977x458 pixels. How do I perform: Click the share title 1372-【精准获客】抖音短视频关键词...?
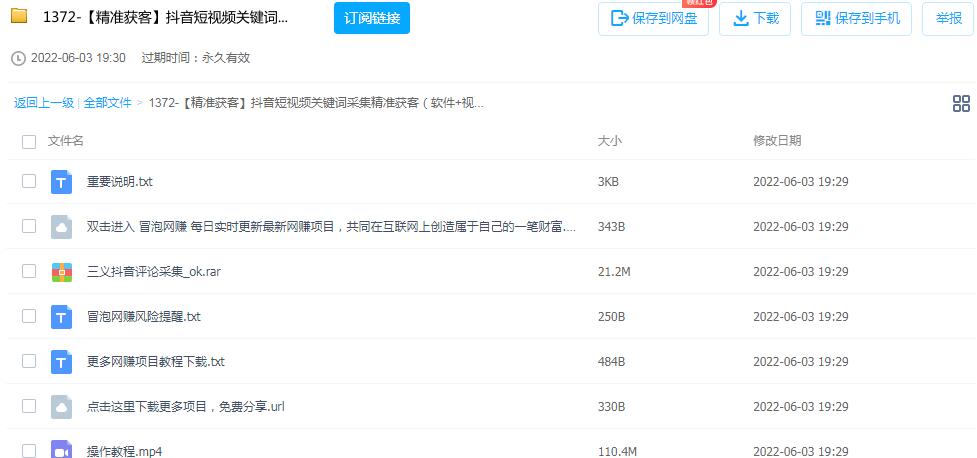click(166, 17)
